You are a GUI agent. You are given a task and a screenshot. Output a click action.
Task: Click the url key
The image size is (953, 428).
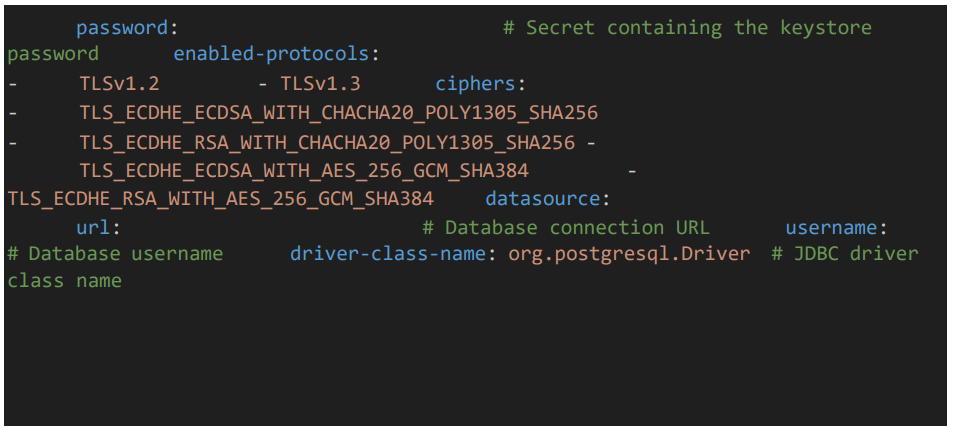[x=94, y=228]
